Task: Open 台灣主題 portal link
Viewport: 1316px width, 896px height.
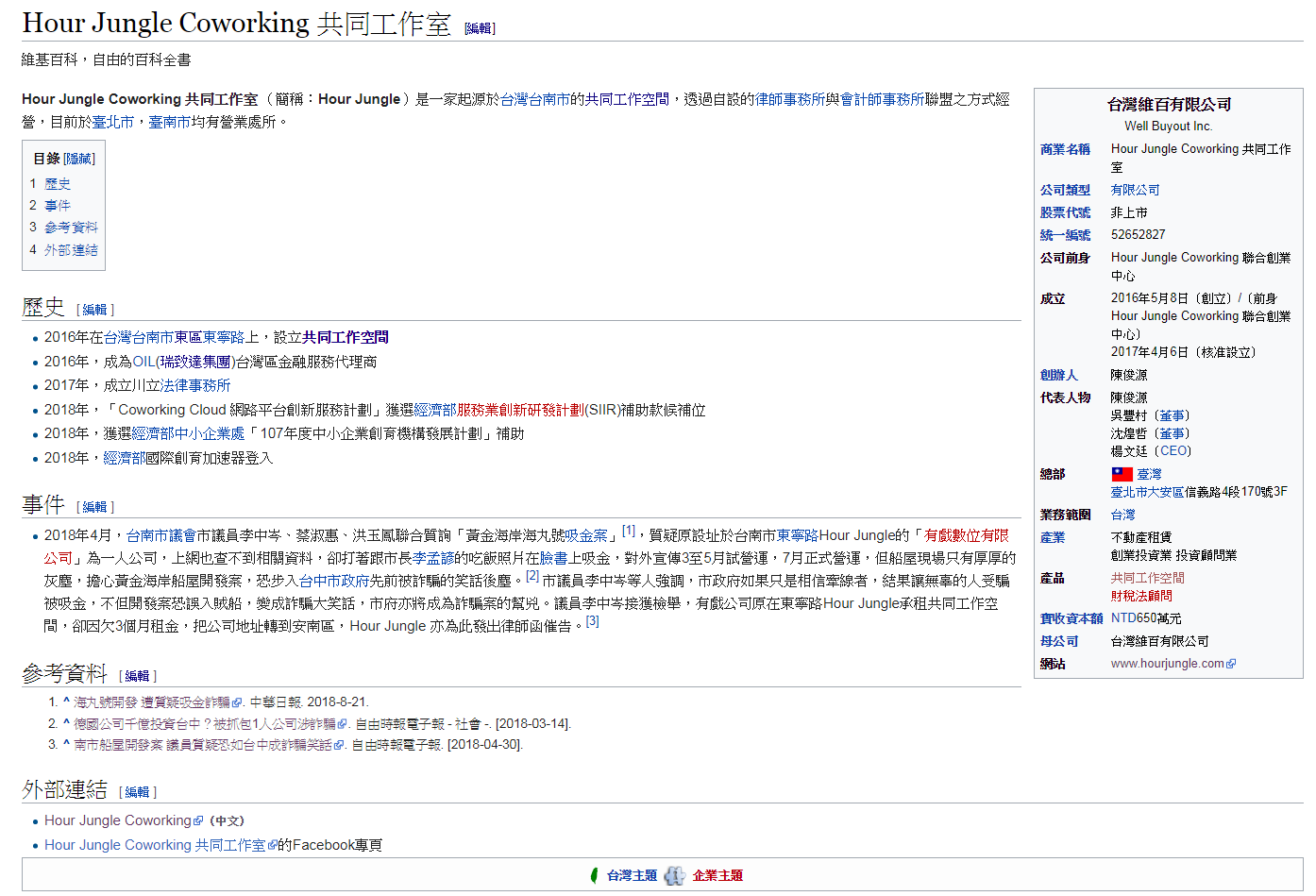Action: (632, 875)
